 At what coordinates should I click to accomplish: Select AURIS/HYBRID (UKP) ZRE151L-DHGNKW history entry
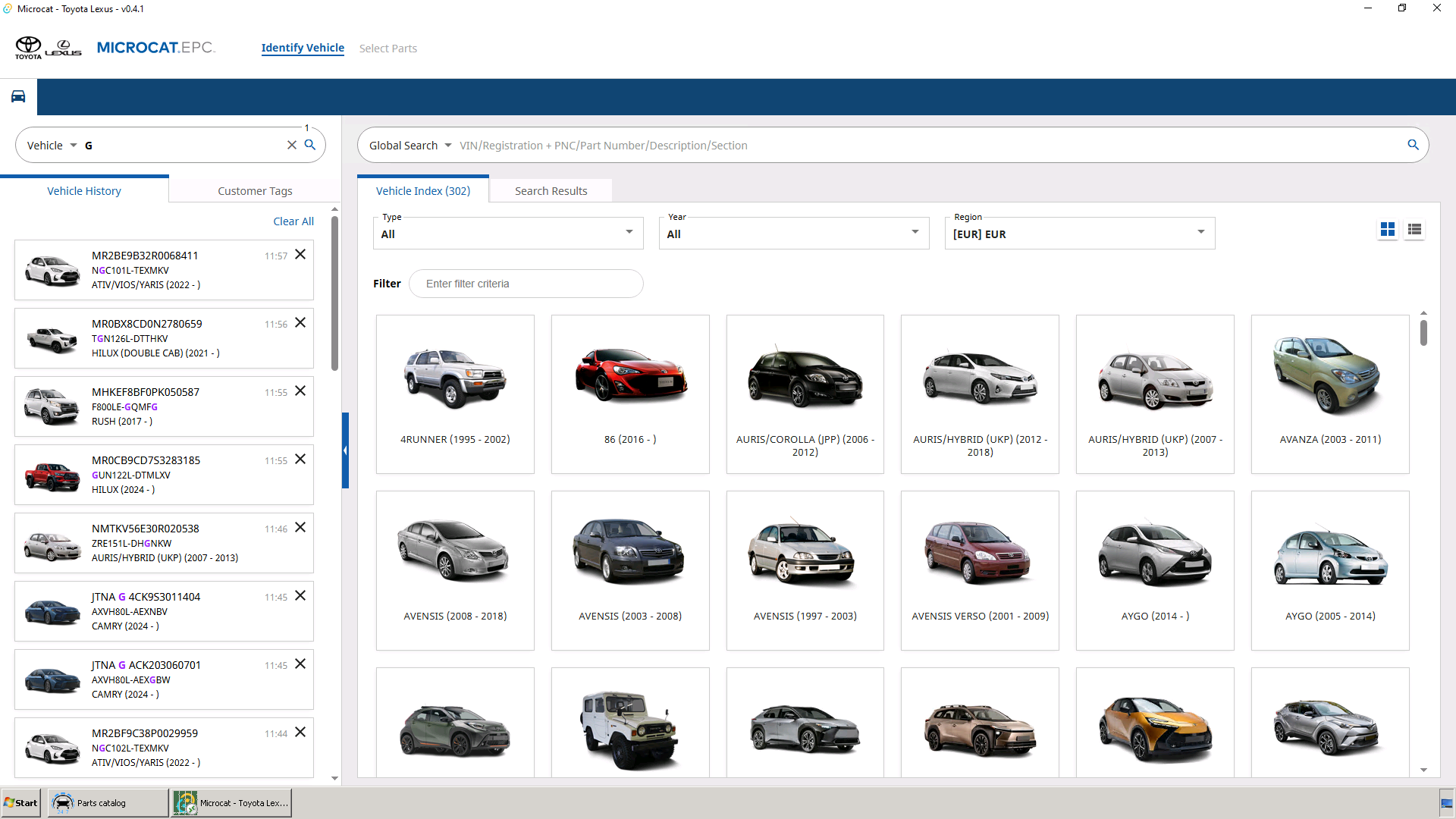(164, 543)
